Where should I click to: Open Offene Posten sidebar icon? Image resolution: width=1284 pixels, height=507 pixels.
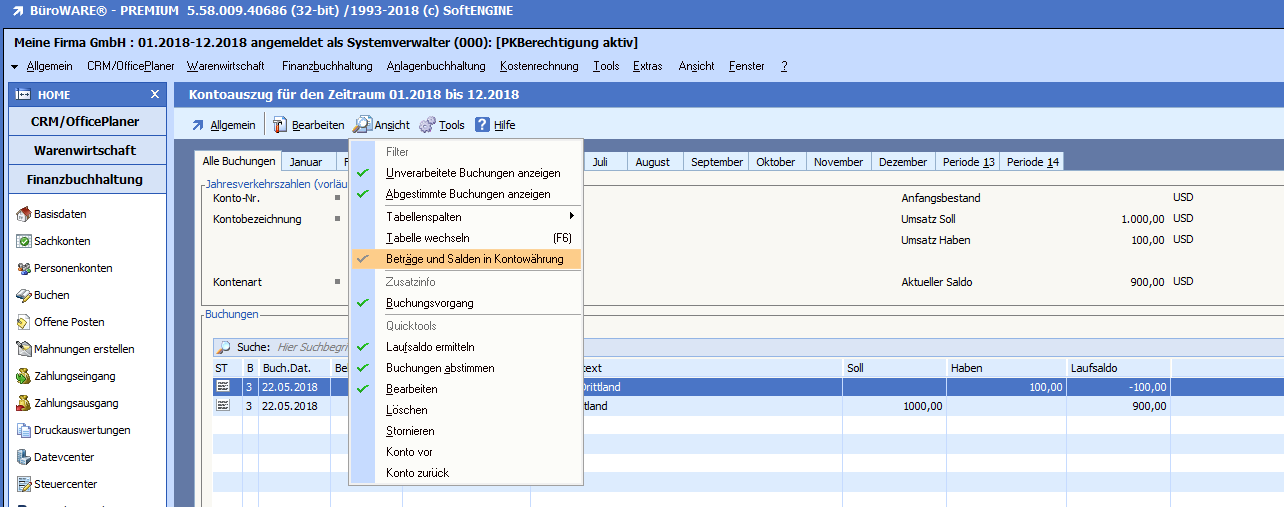[25, 322]
